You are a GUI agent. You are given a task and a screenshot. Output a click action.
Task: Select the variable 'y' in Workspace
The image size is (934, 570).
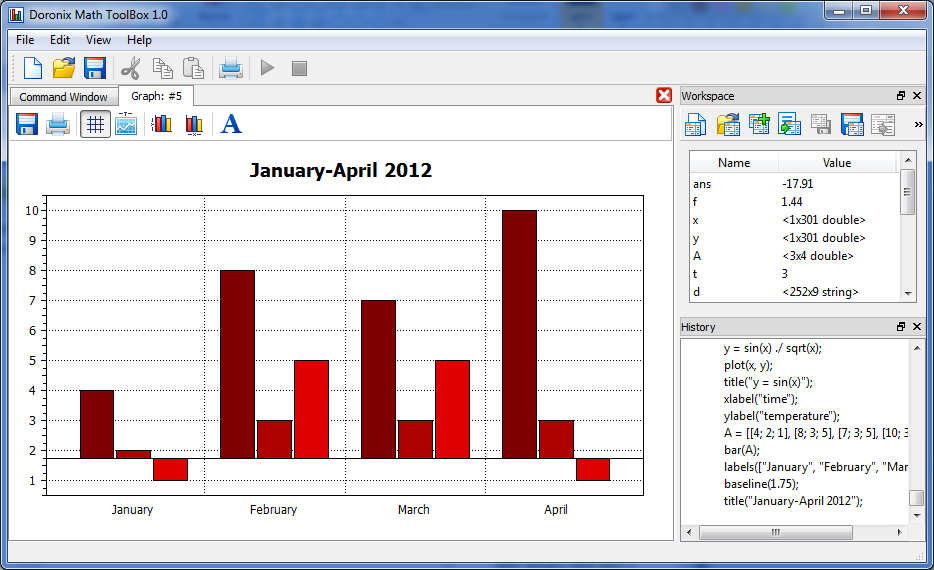point(795,238)
